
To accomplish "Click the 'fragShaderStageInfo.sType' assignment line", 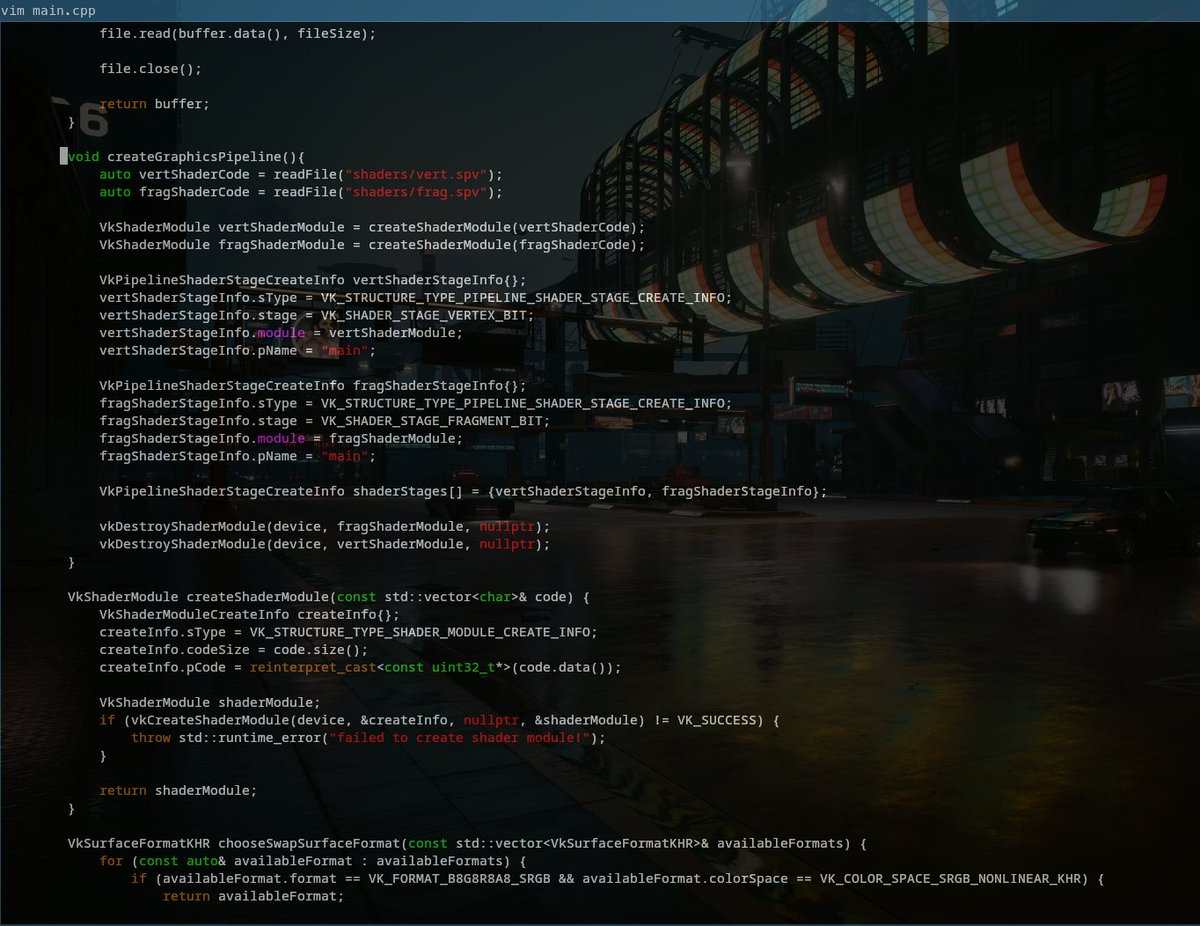I will pos(416,404).
